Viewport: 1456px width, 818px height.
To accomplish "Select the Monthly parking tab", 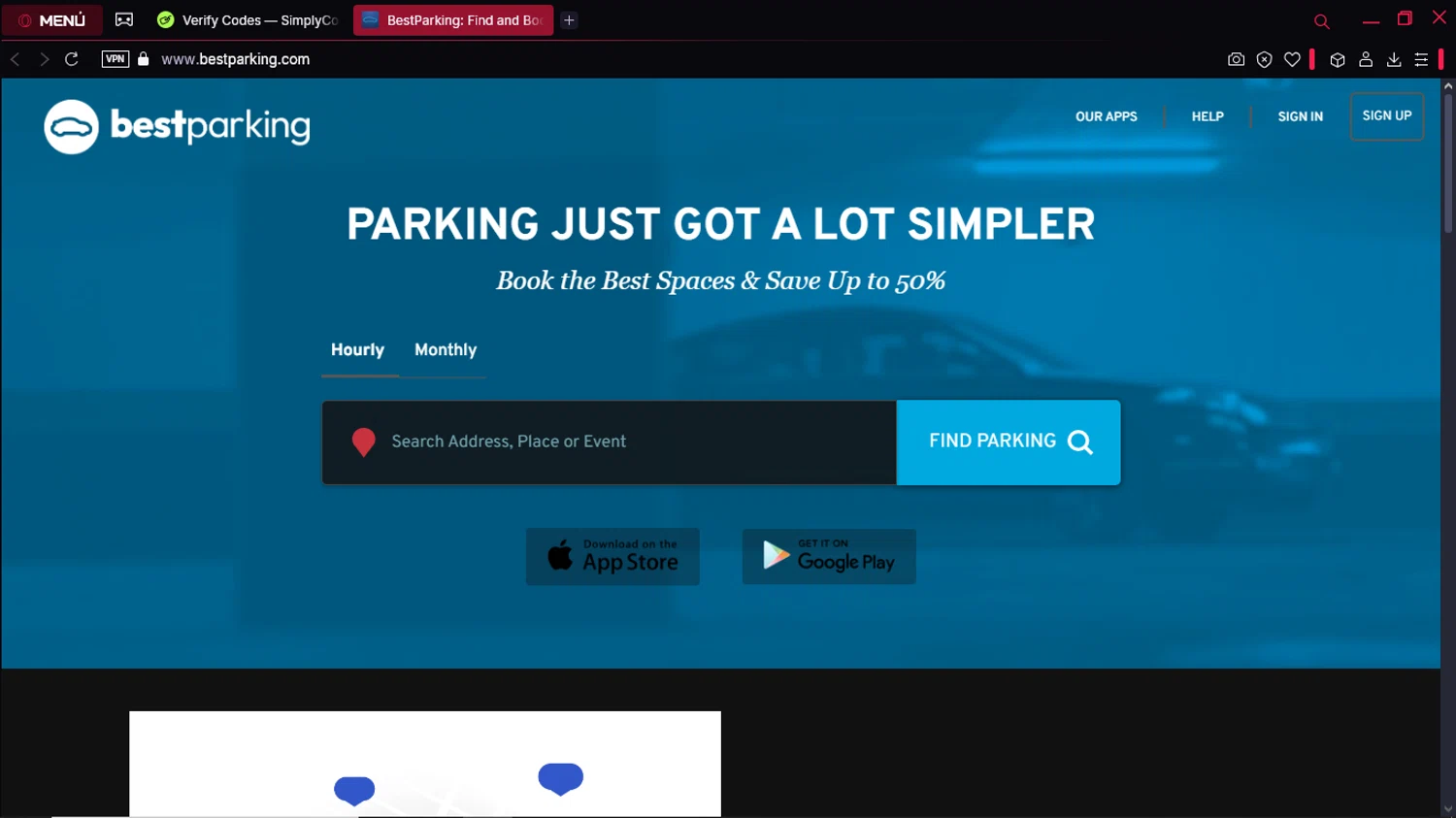I will pos(446,350).
